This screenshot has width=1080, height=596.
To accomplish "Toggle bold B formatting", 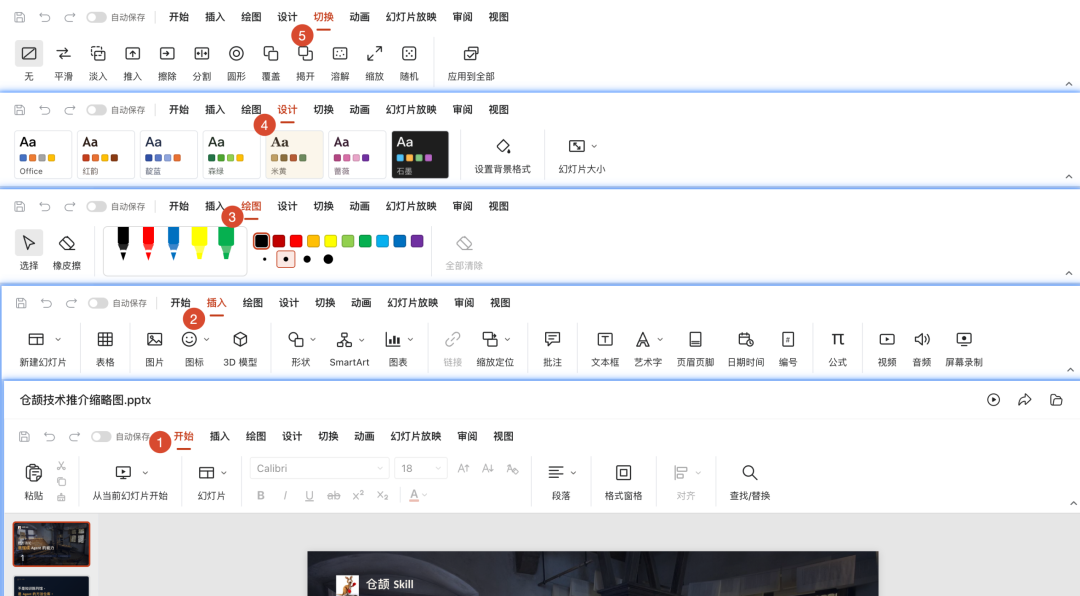I will (x=261, y=495).
